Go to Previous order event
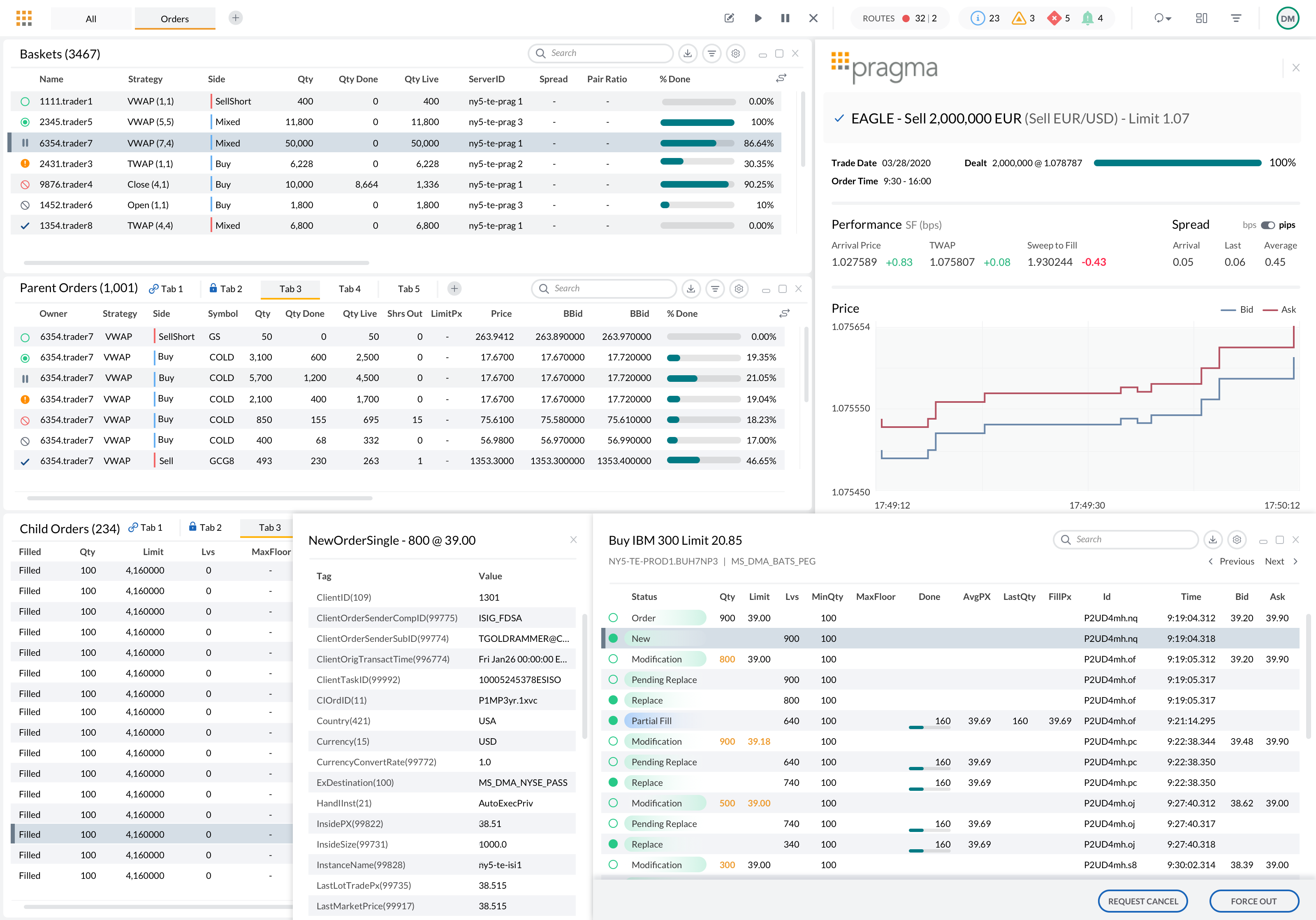 click(x=1230, y=562)
